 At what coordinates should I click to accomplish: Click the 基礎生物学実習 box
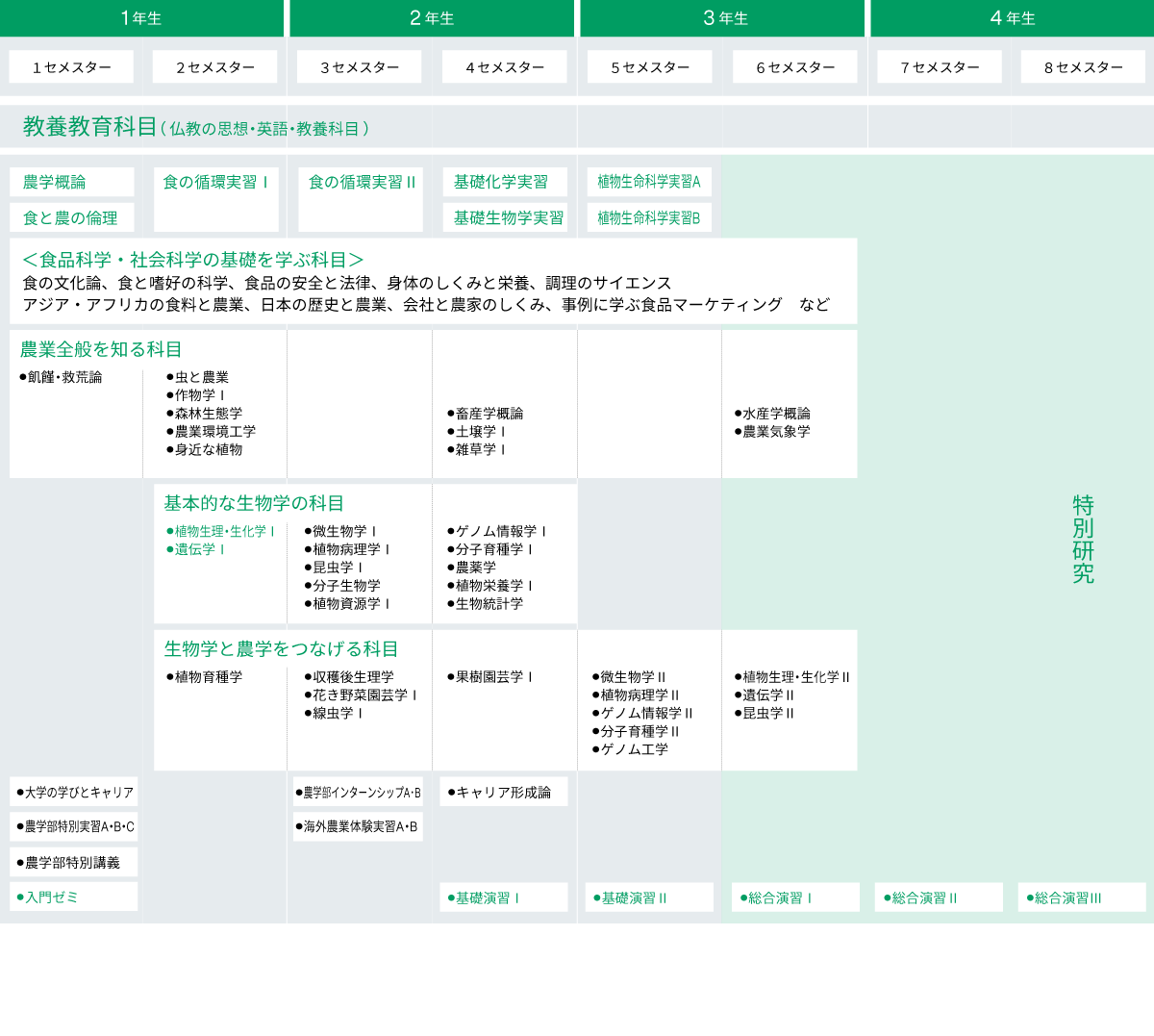[x=505, y=217]
